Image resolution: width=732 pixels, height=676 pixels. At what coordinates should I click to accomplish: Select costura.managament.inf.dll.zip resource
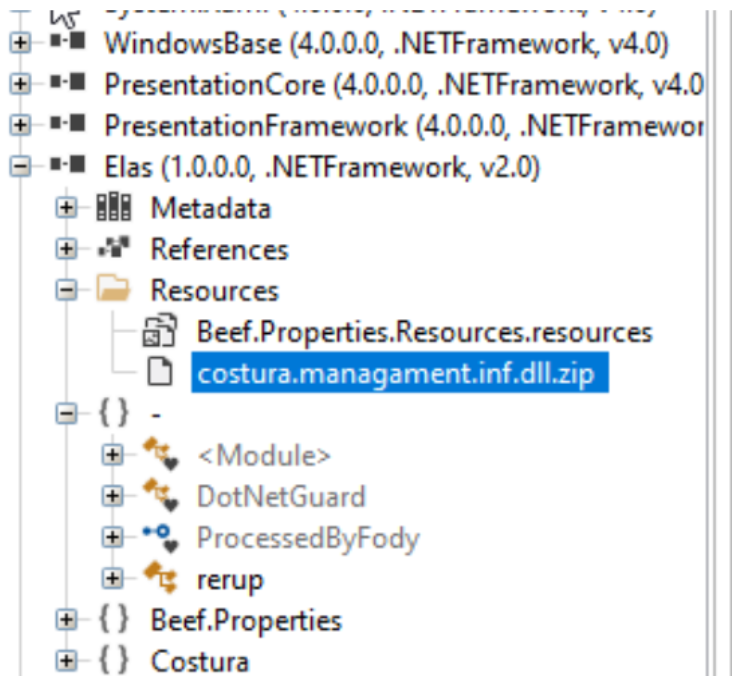[x=398, y=373]
